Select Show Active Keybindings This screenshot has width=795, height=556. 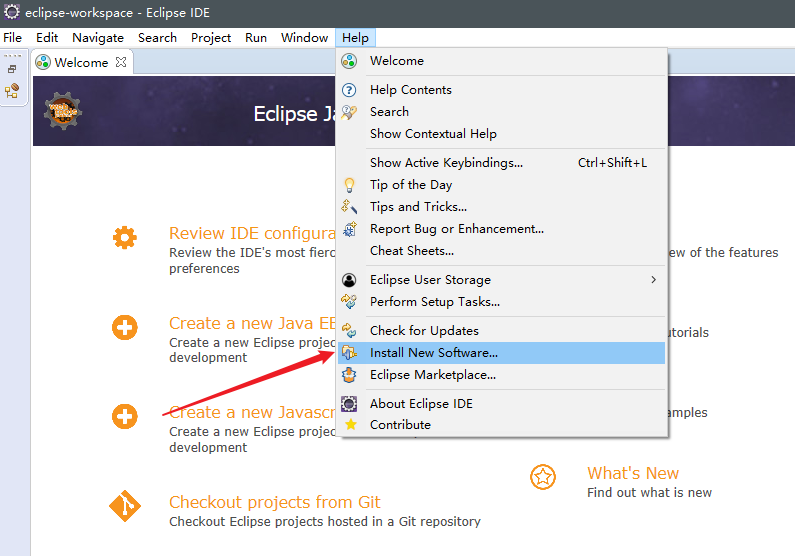(x=501, y=163)
